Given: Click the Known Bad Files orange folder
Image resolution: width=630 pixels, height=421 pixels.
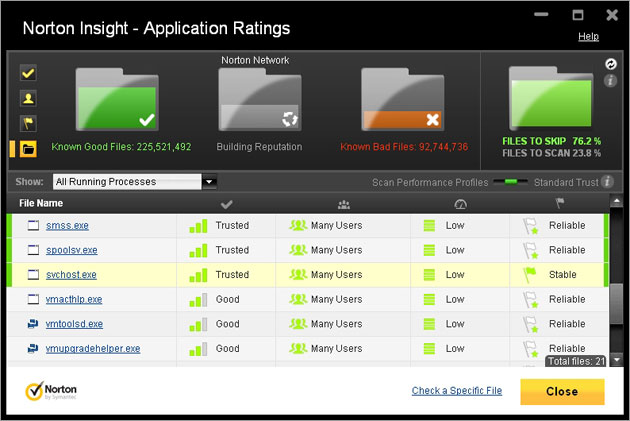Looking at the screenshot, I should pyautogui.click(x=403, y=99).
